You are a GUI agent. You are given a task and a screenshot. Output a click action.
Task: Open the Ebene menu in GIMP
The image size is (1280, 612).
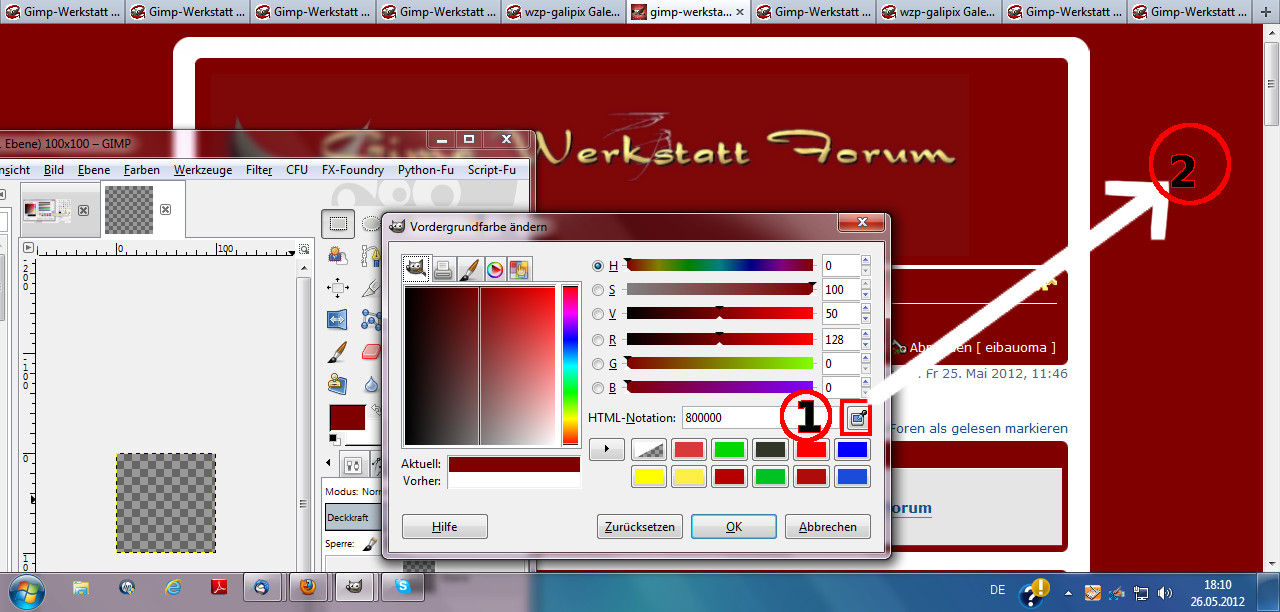coord(94,170)
